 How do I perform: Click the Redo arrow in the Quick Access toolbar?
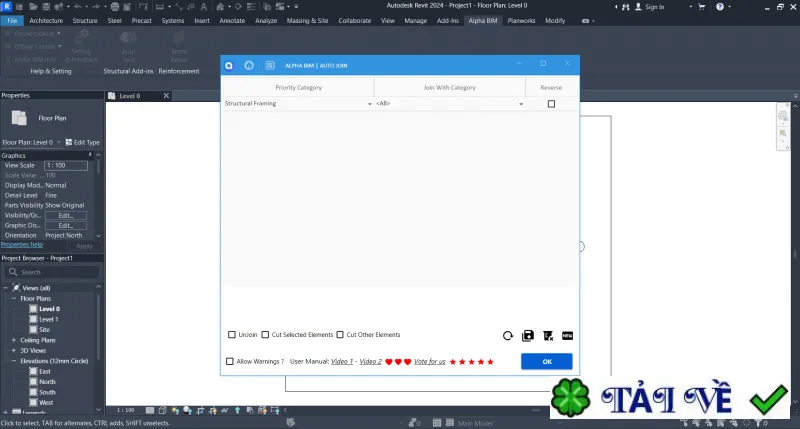(95, 7)
